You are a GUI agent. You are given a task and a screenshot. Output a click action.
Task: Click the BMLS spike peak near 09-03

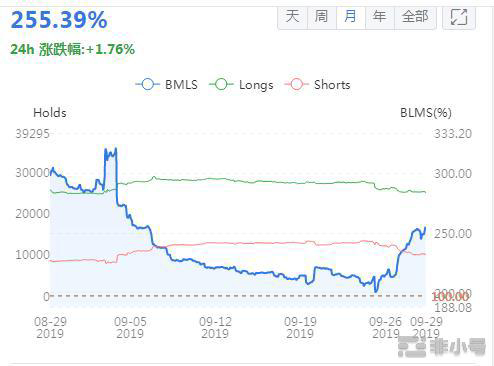(115, 149)
